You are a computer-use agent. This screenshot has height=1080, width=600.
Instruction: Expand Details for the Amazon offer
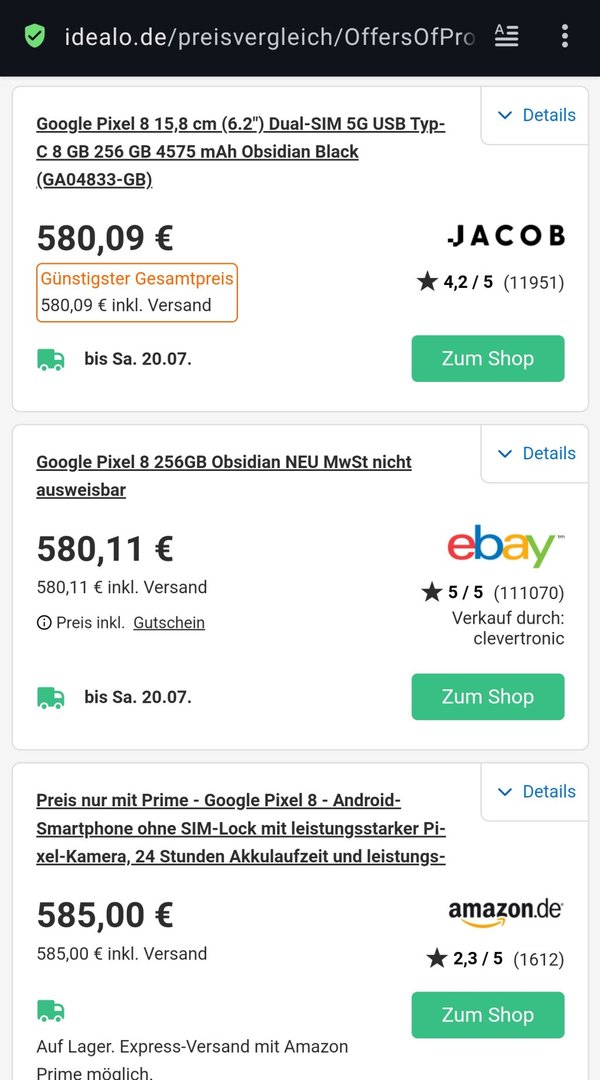tap(536, 791)
